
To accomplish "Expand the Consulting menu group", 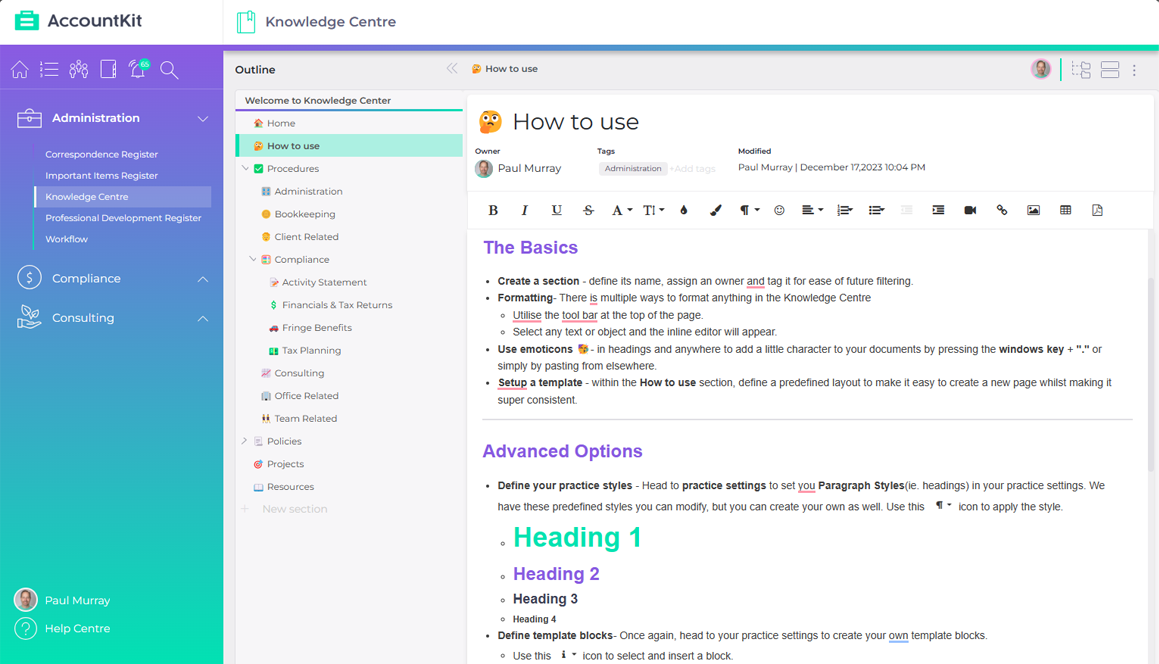I will [x=203, y=318].
